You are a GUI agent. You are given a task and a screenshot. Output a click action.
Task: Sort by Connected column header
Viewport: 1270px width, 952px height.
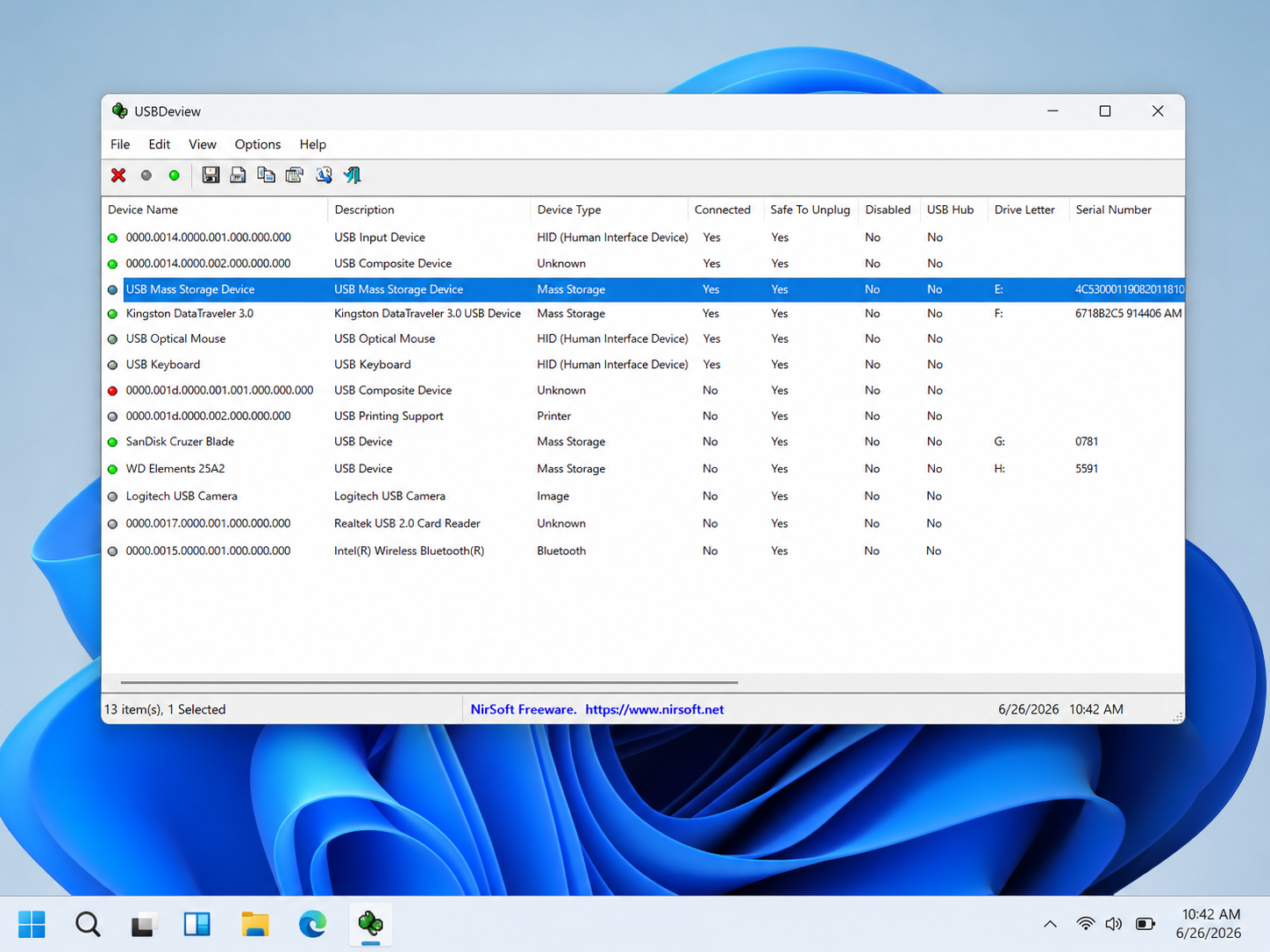click(x=725, y=210)
